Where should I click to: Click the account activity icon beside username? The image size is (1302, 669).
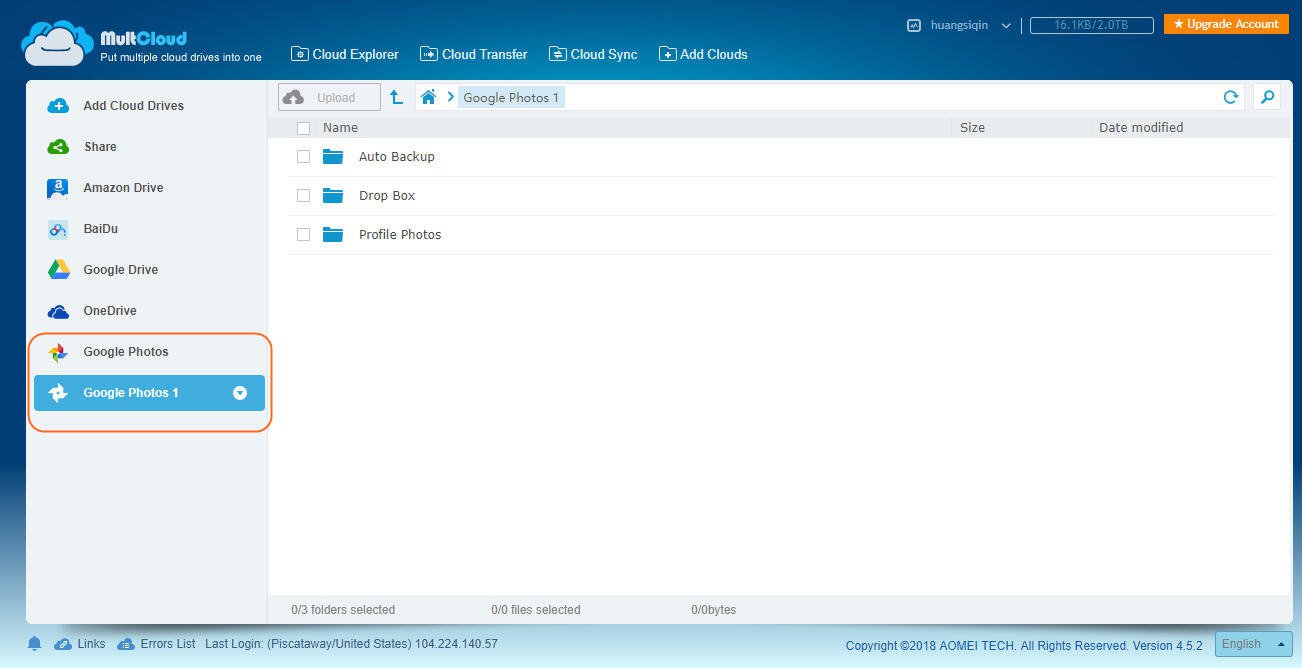click(913, 25)
